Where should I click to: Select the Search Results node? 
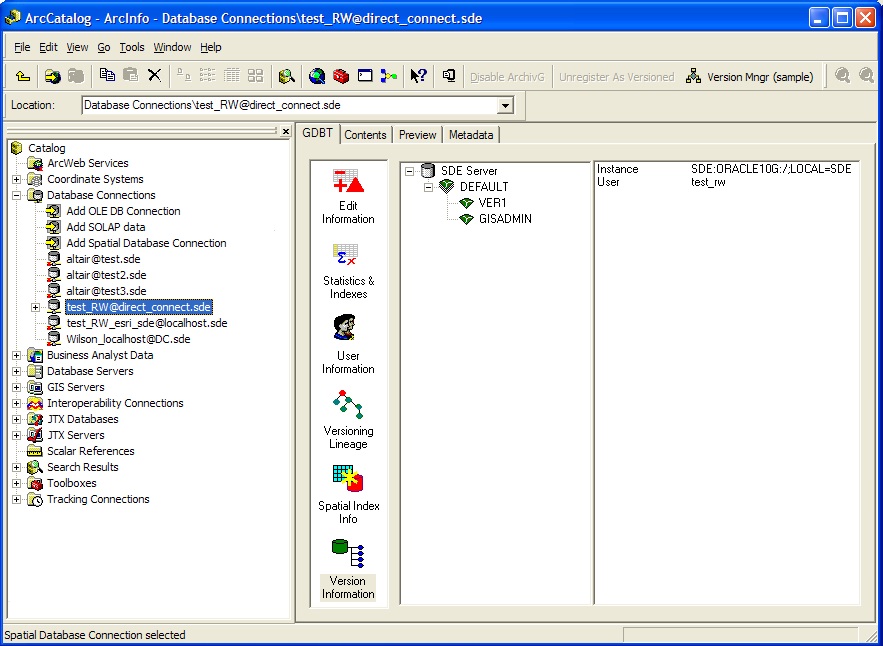83,467
